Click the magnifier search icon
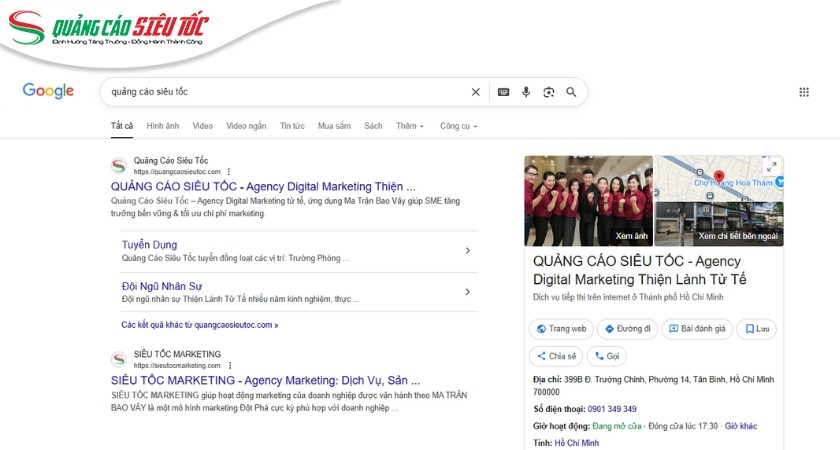The width and height of the screenshot is (840, 450). (571, 92)
